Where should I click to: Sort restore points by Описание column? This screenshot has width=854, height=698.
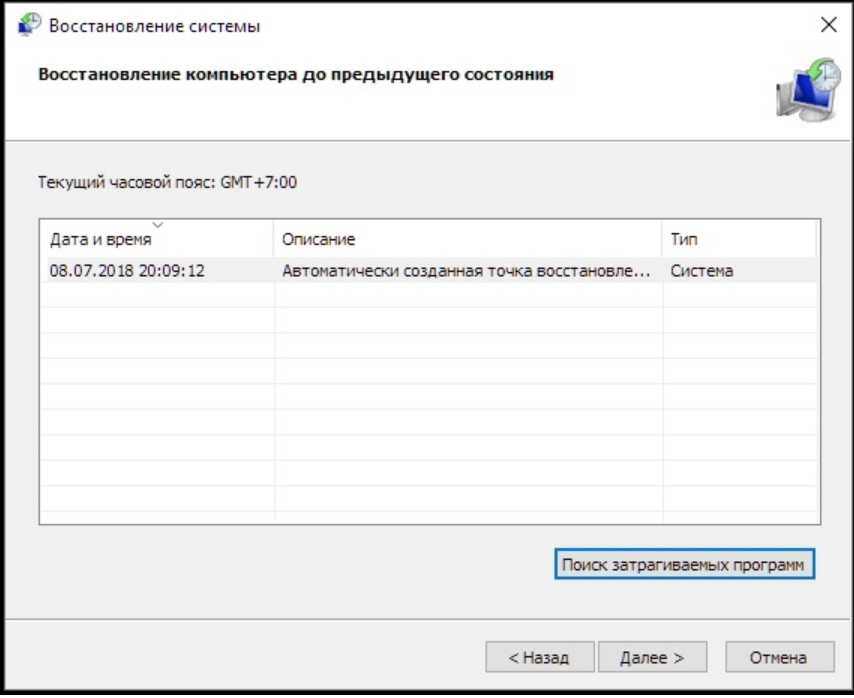coord(318,240)
